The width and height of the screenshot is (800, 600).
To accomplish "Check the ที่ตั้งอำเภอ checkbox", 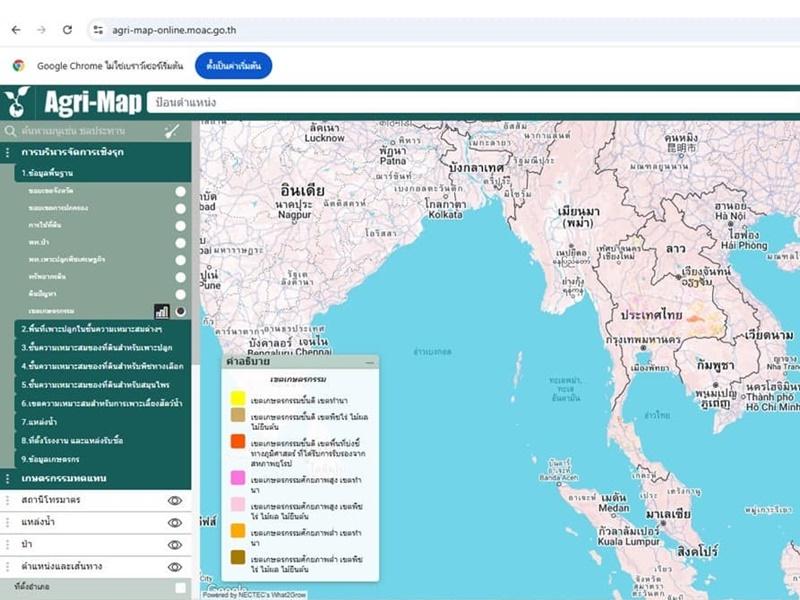I will [180, 587].
